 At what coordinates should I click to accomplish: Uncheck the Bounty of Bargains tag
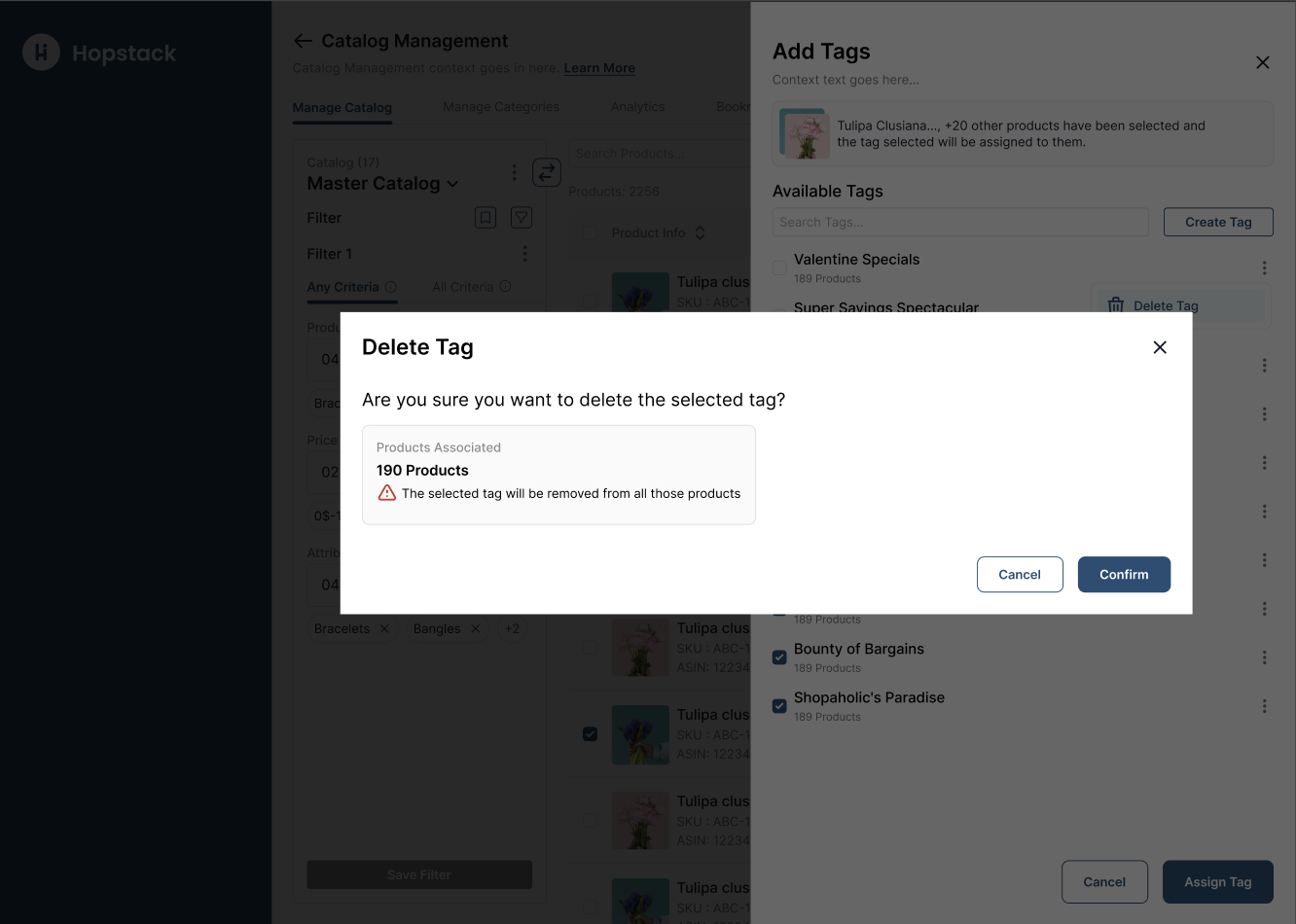coord(779,657)
